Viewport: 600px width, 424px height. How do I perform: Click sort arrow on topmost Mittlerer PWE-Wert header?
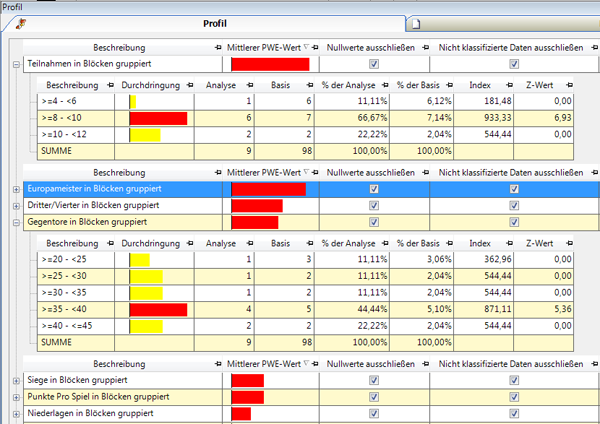click(x=308, y=47)
